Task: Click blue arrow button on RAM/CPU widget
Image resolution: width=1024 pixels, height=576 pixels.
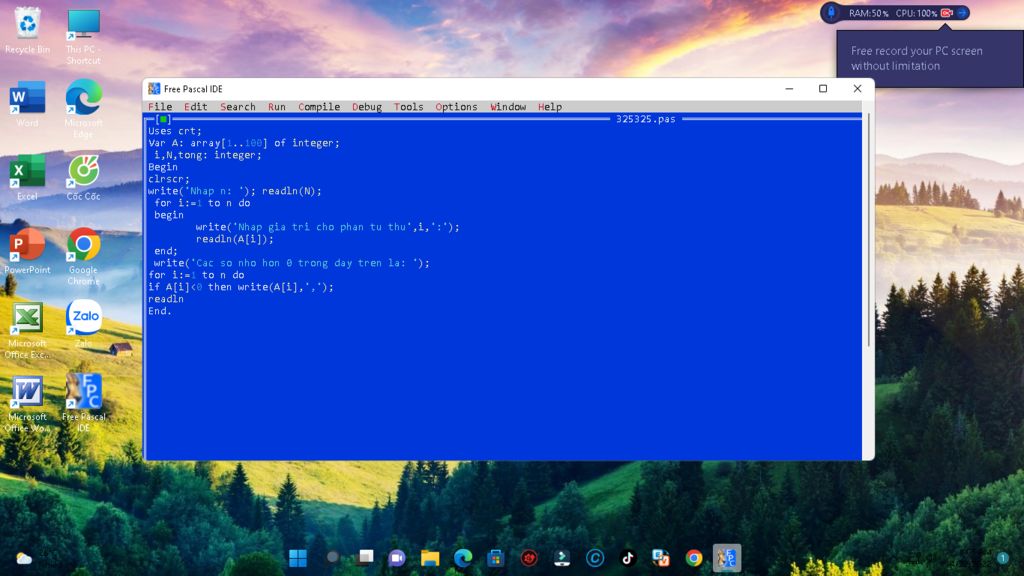Action: pyautogui.click(x=962, y=13)
